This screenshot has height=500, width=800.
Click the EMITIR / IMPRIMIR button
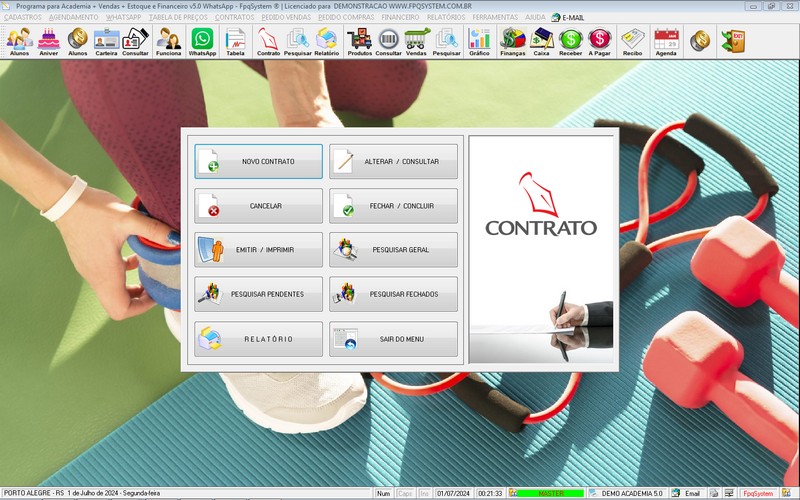point(259,250)
